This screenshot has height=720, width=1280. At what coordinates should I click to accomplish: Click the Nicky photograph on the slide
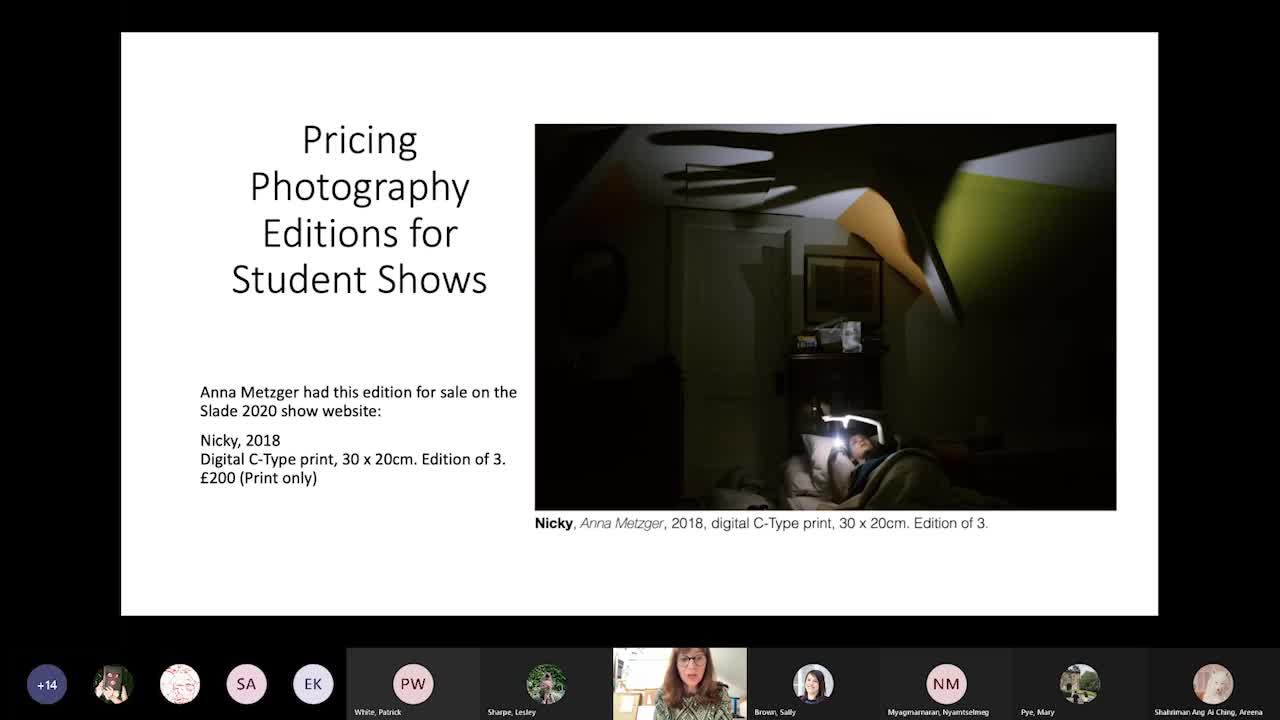[x=825, y=317]
